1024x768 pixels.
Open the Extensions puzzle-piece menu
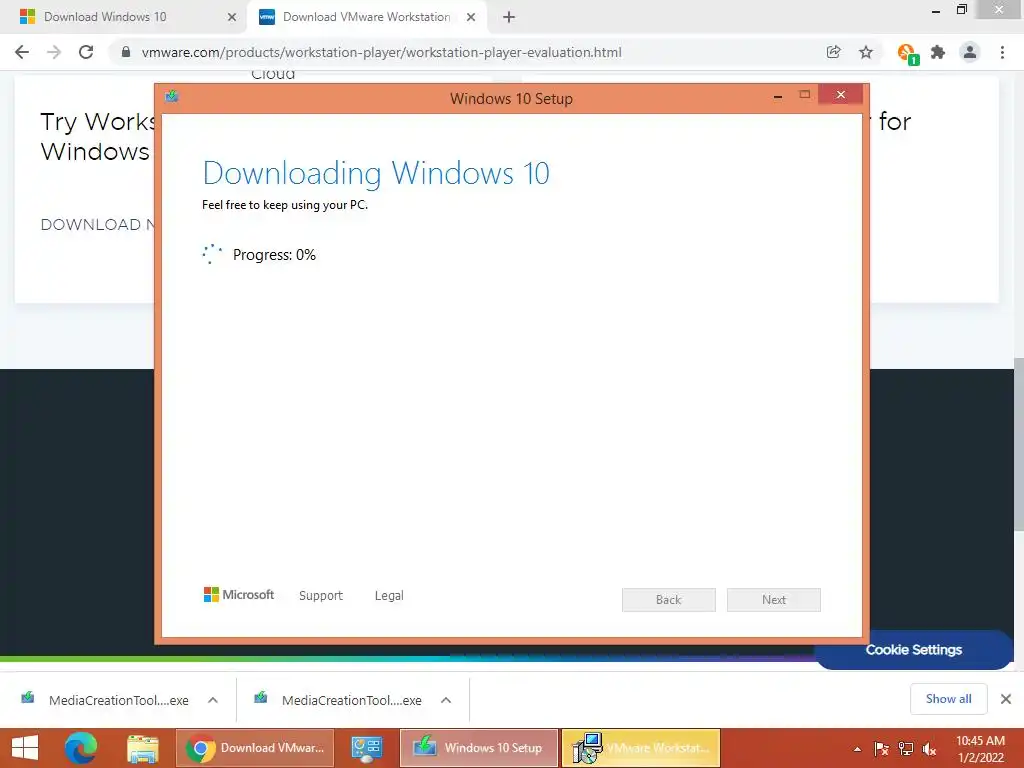point(938,52)
